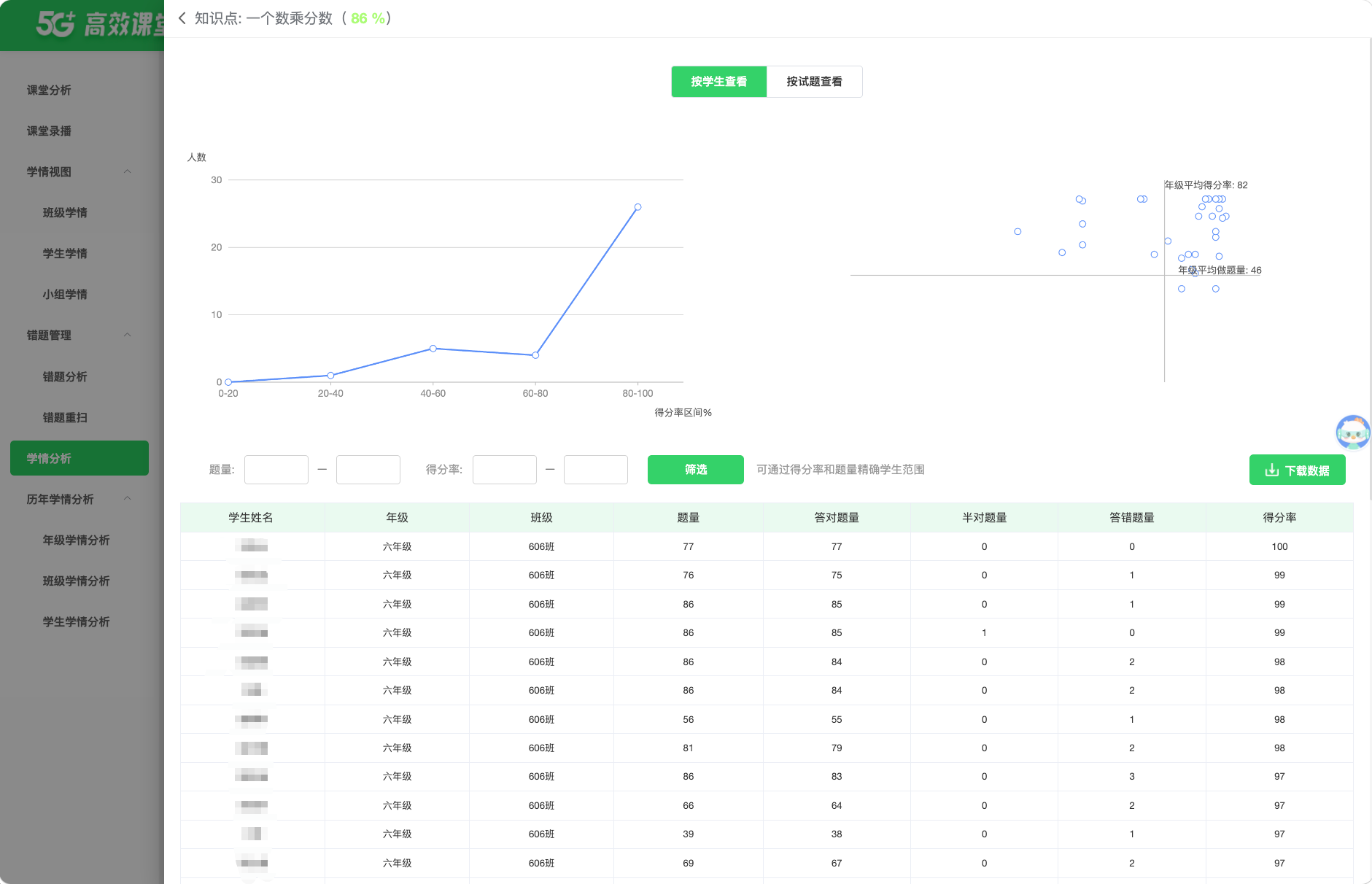Click the 20-40 data point on line chart

point(330,376)
